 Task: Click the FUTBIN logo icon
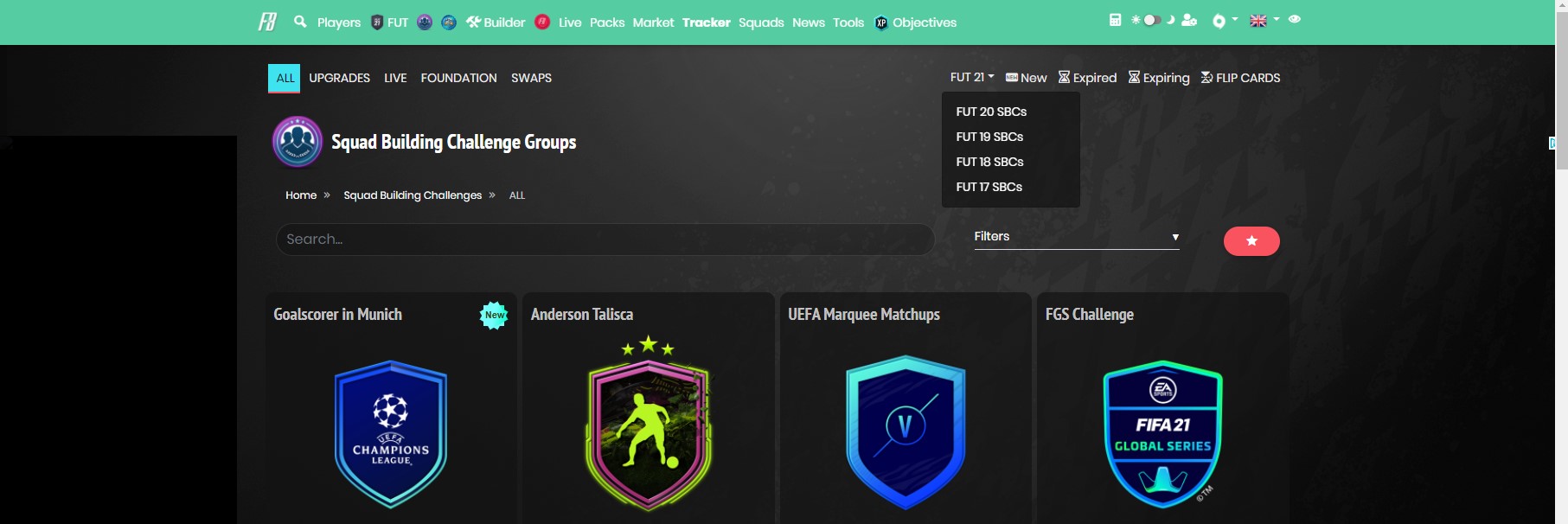tap(267, 22)
